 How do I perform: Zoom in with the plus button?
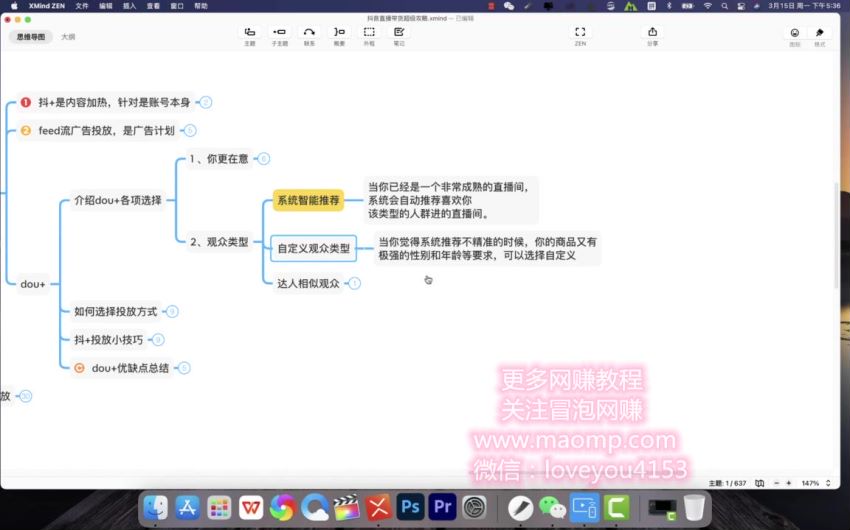(x=789, y=483)
